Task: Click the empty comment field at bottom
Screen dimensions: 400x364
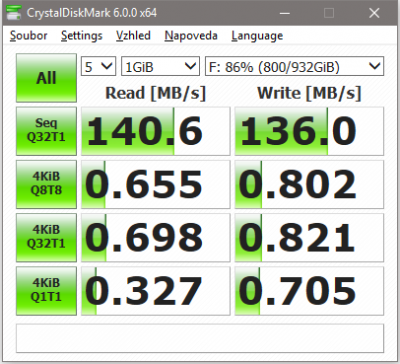Action: pos(200,338)
